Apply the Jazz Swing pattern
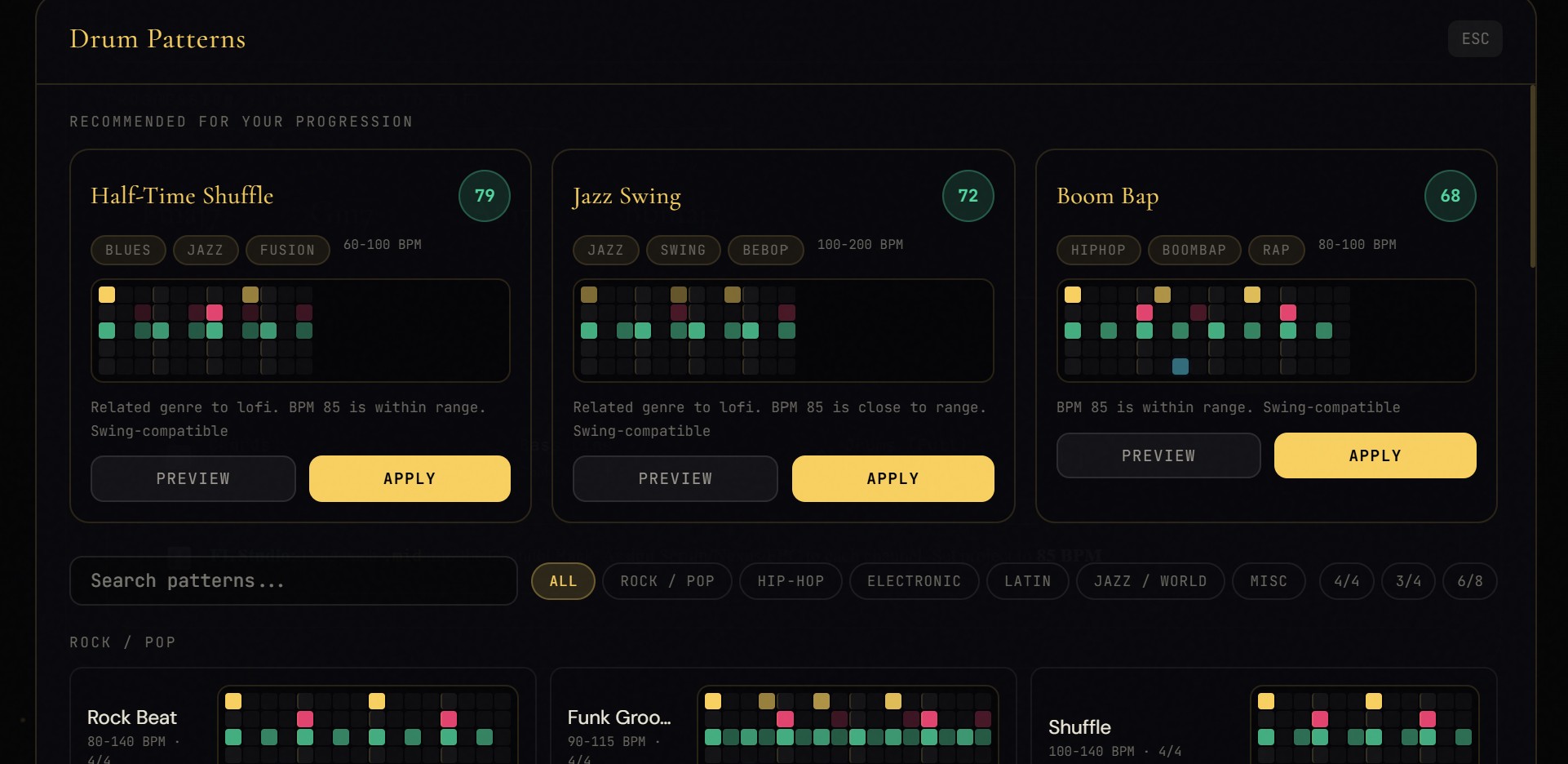This screenshot has width=1568, height=764. coord(893,478)
